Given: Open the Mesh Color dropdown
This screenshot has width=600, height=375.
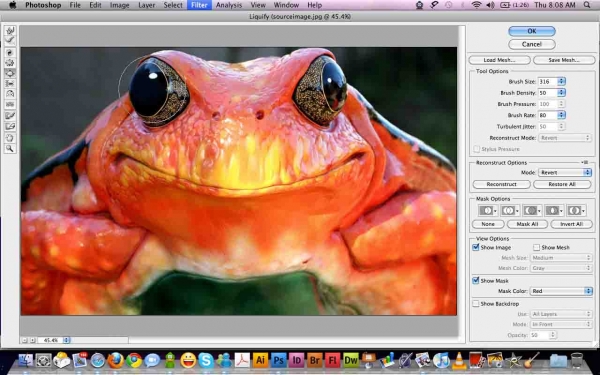Looking at the screenshot, I should click(x=561, y=268).
